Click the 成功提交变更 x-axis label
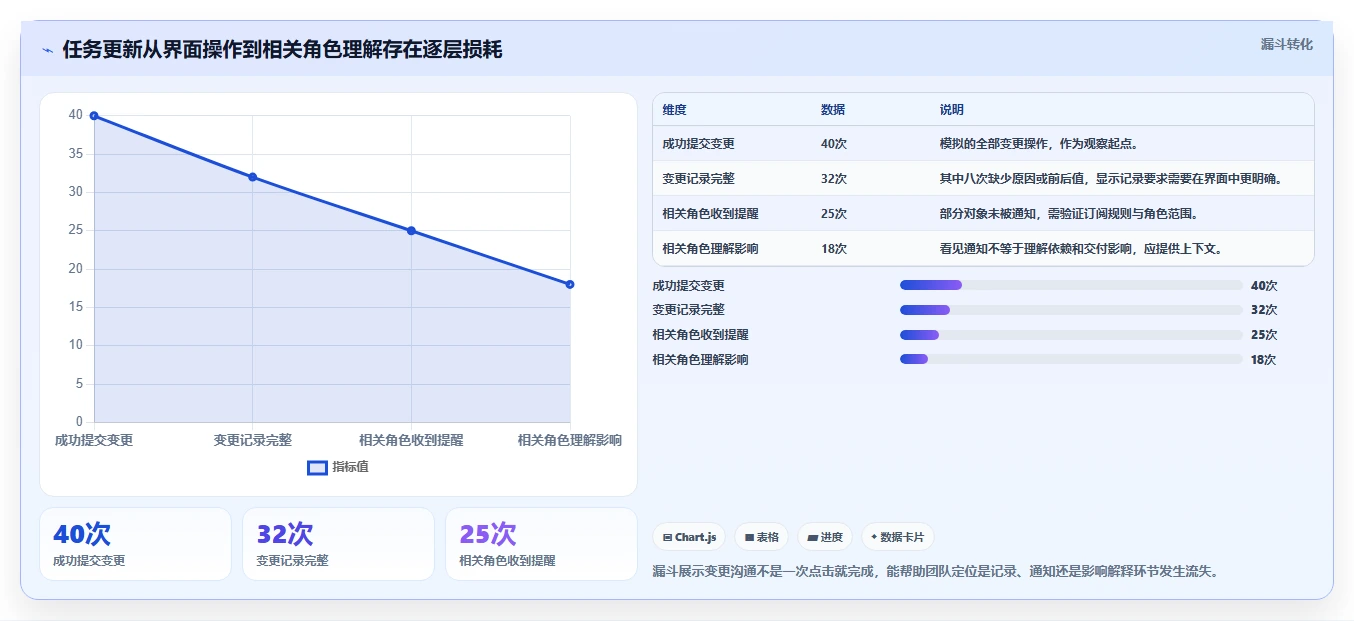 pyautogui.click(x=94, y=440)
